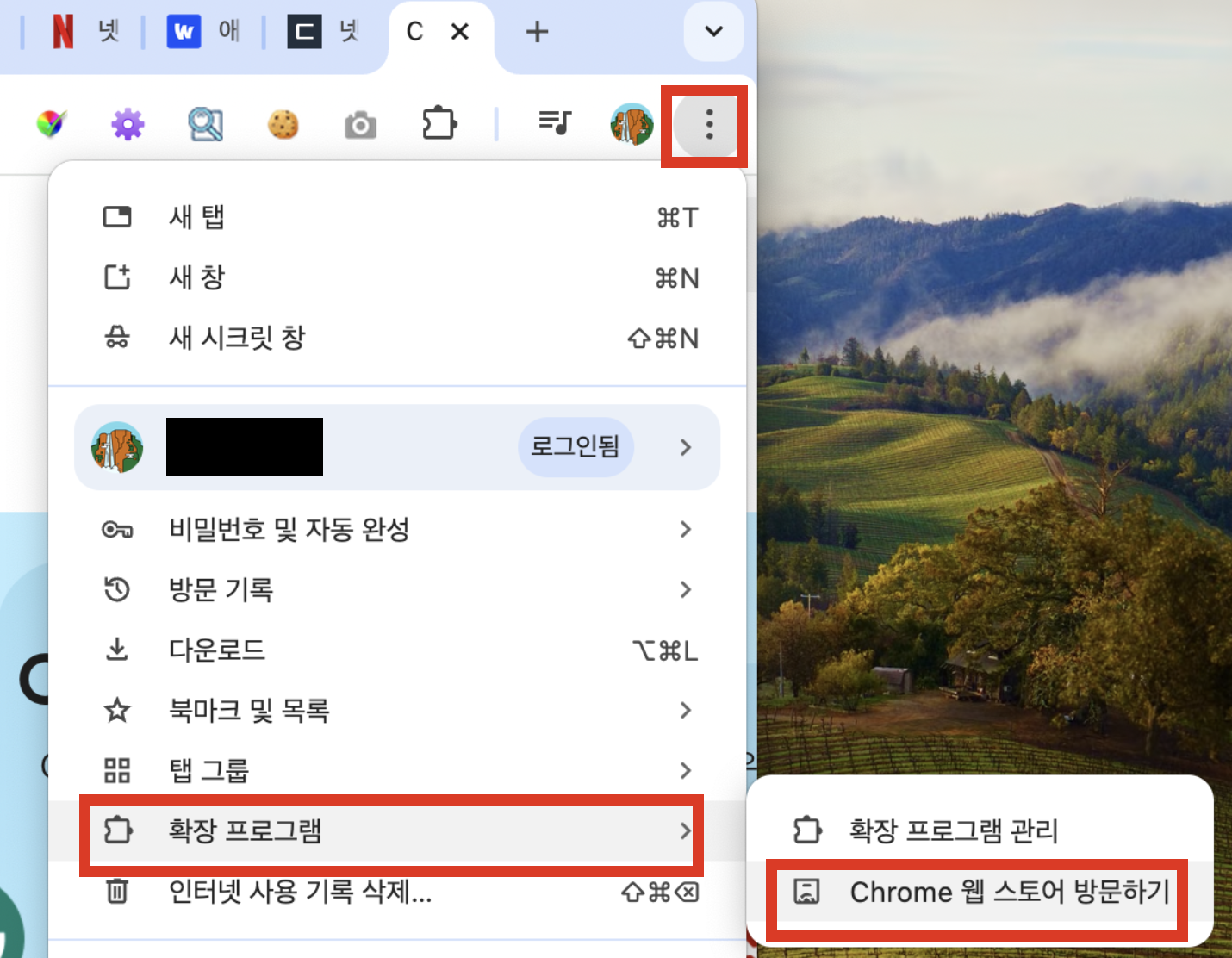This screenshot has height=958, width=1232.
Task: Click the cookie extension icon
Action: point(283,124)
